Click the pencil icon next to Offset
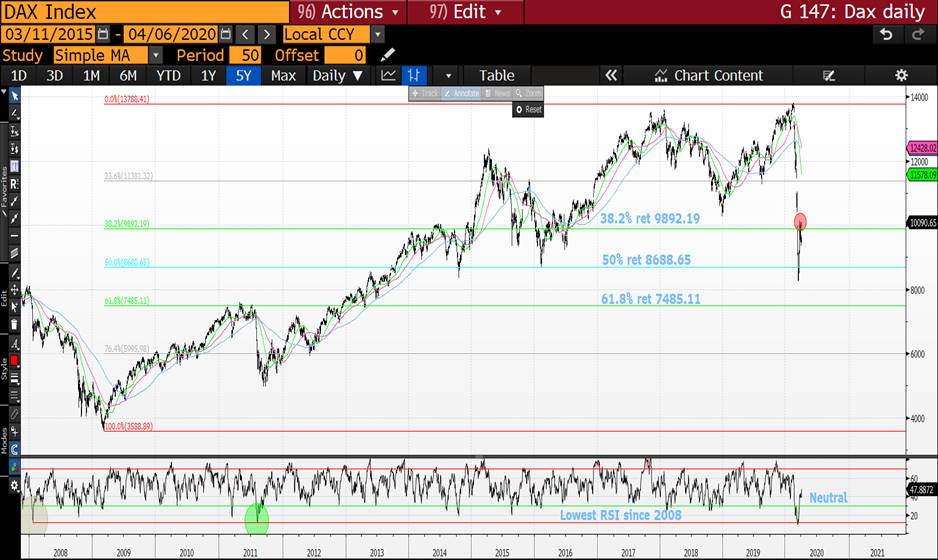Image resolution: width=938 pixels, height=560 pixels. 388,55
